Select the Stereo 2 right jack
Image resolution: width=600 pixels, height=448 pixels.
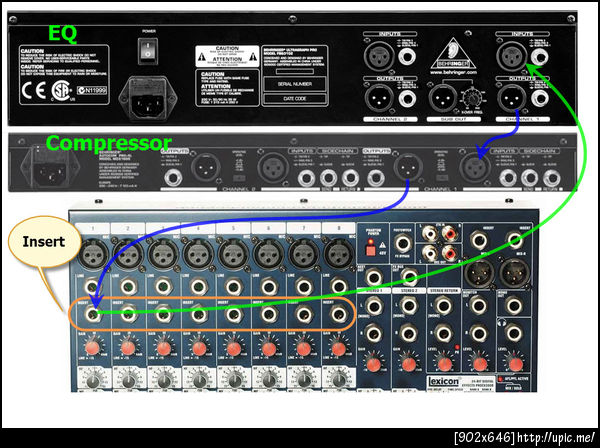click(408, 334)
